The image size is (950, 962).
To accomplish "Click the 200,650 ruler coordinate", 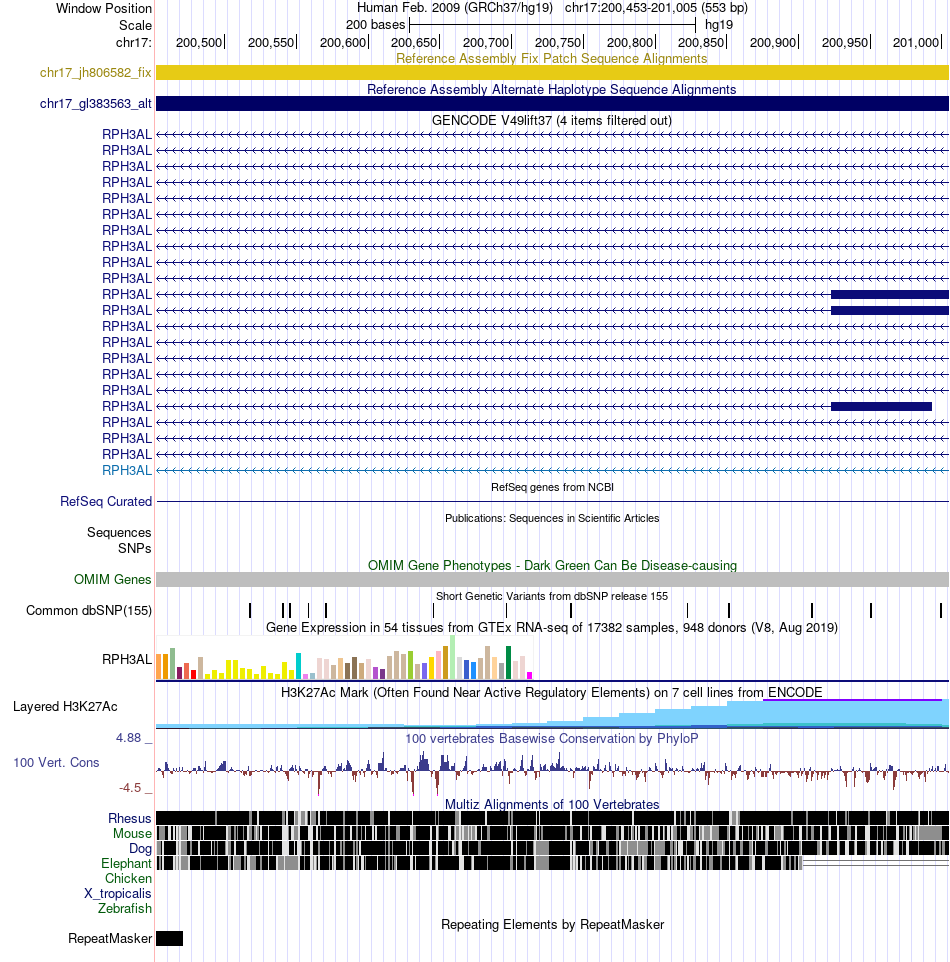I will point(414,42).
